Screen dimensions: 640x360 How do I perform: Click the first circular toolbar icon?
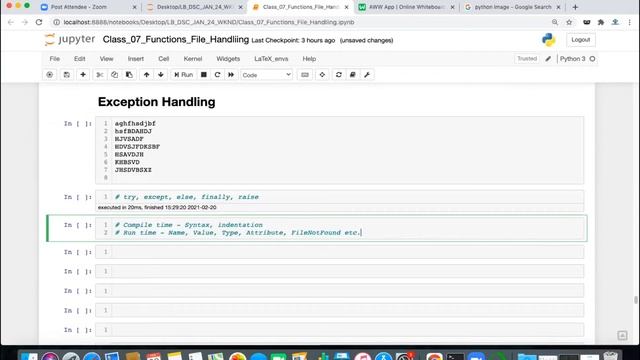pos(50,75)
